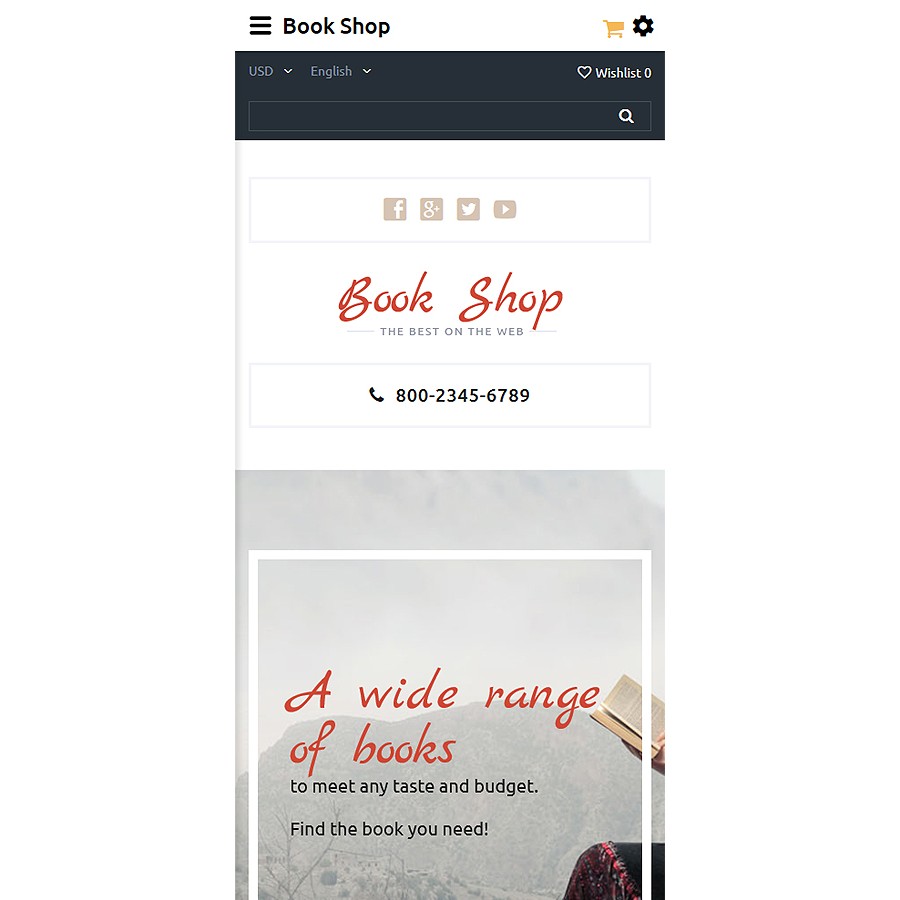The height and width of the screenshot is (900, 900).
Task: Open the shopping cart icon
Action: [x=613, y=28]
